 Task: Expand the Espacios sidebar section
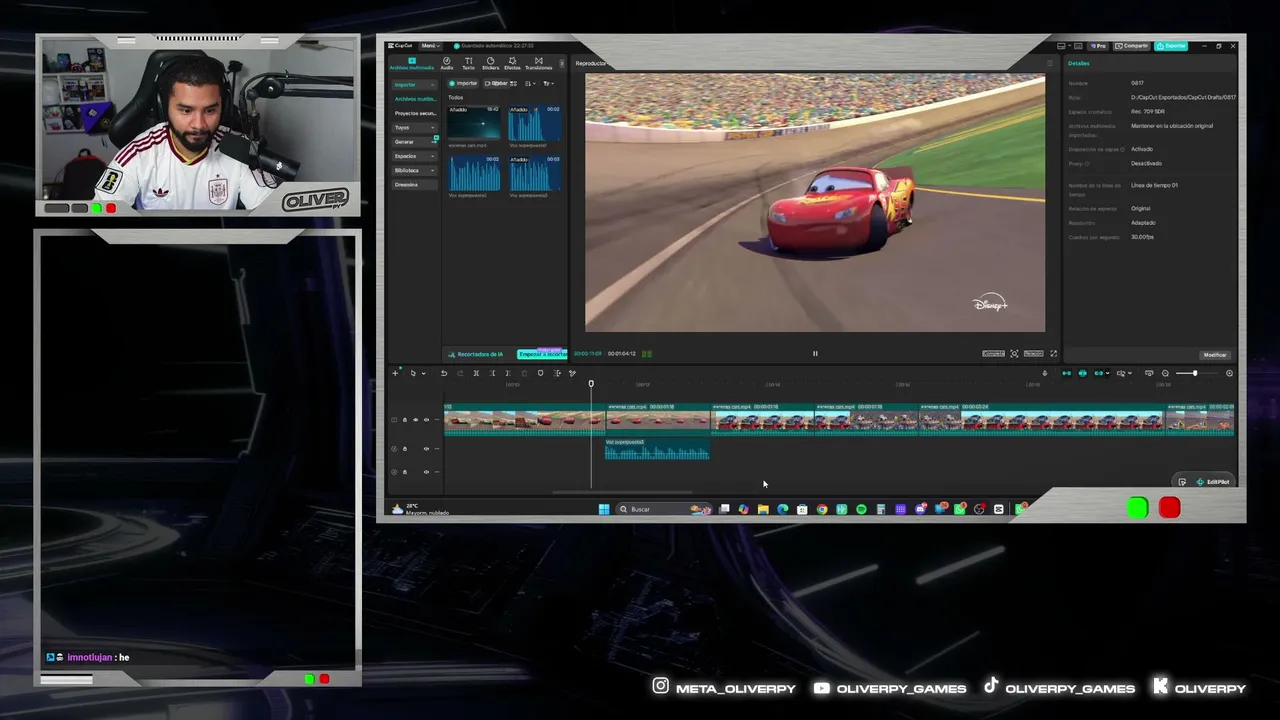click(415, 156)
